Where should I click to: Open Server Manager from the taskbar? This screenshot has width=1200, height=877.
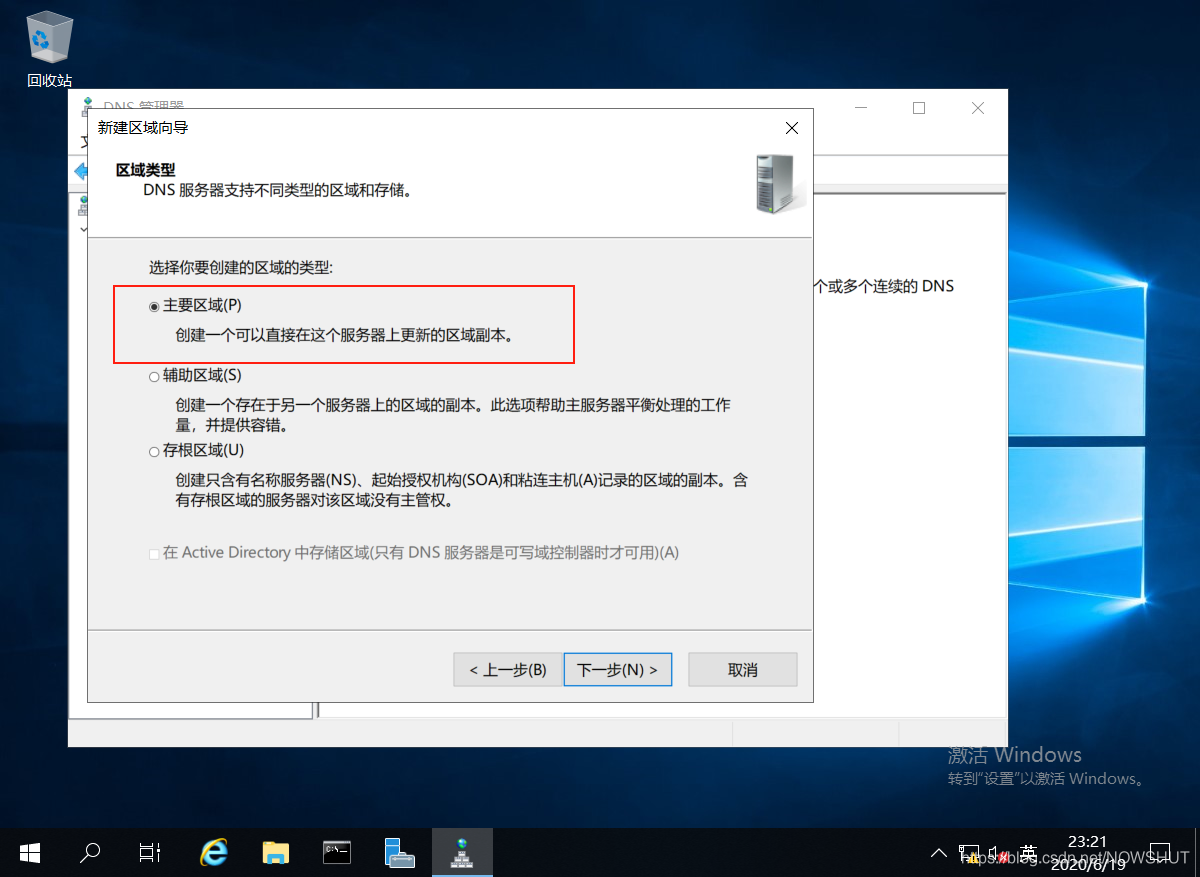coord(400,852)
